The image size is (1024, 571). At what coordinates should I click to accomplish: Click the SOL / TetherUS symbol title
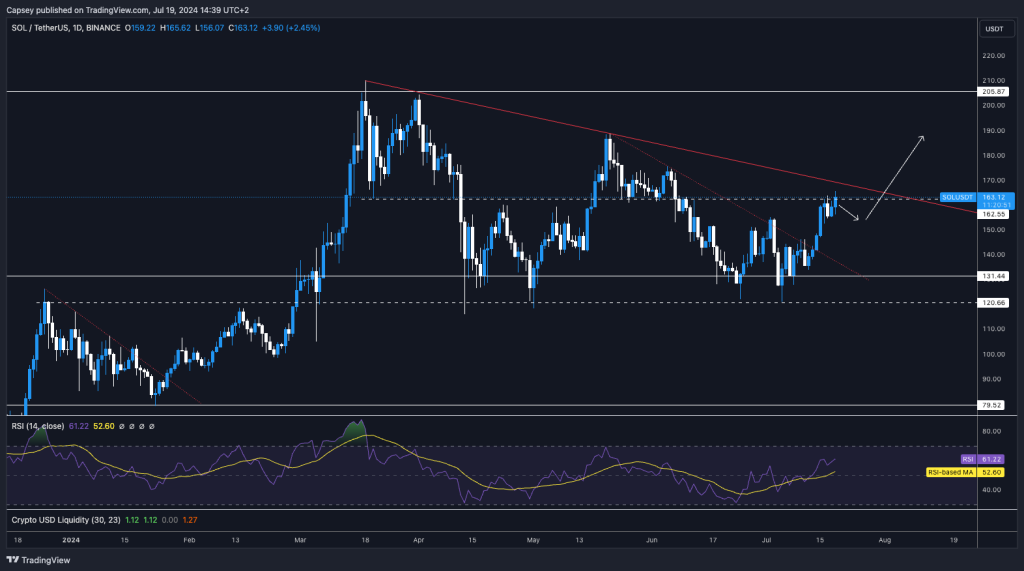(49, 27)
